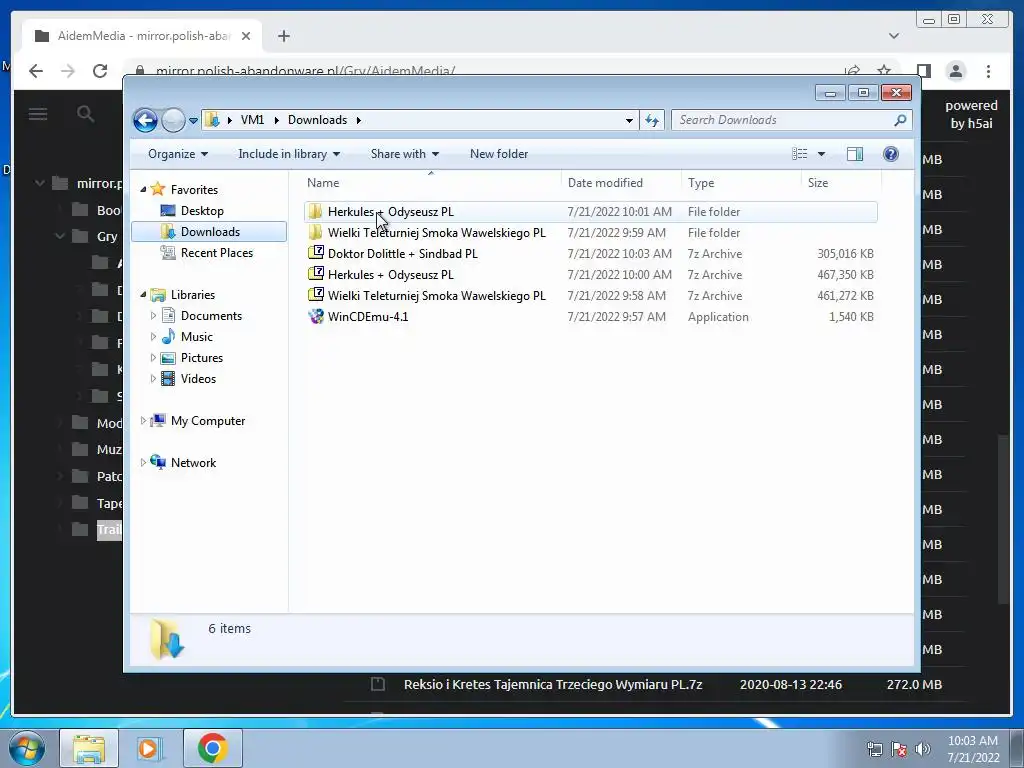Open Reksio i Kretes Tajemnica Trzeciego Wymiaru PL.7z
1024x768 pixels.
coord(552,684)
